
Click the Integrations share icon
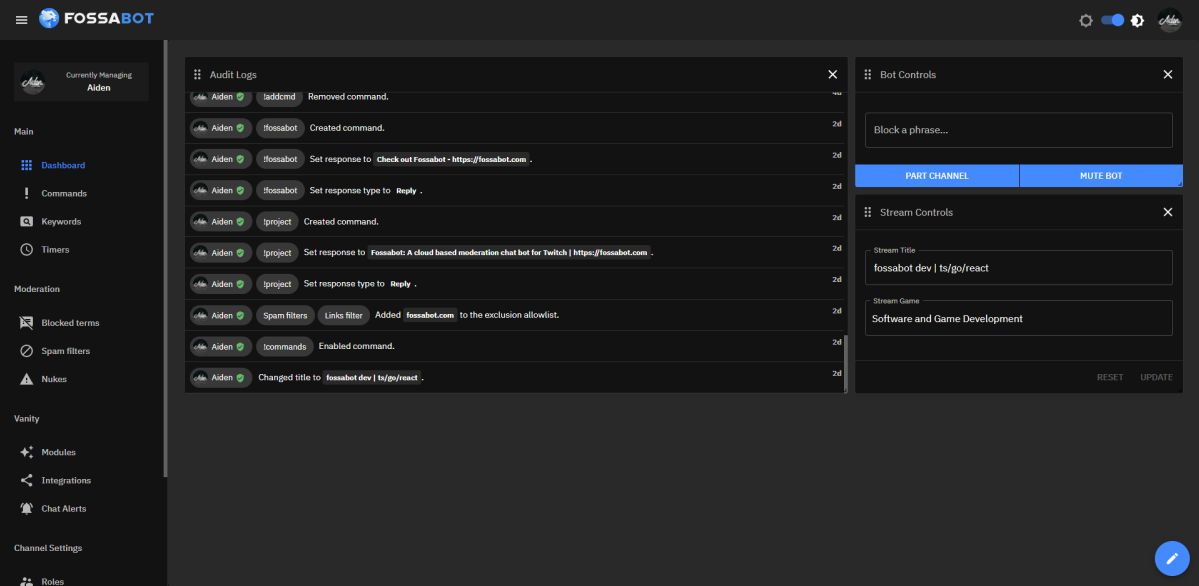[26, 480]
